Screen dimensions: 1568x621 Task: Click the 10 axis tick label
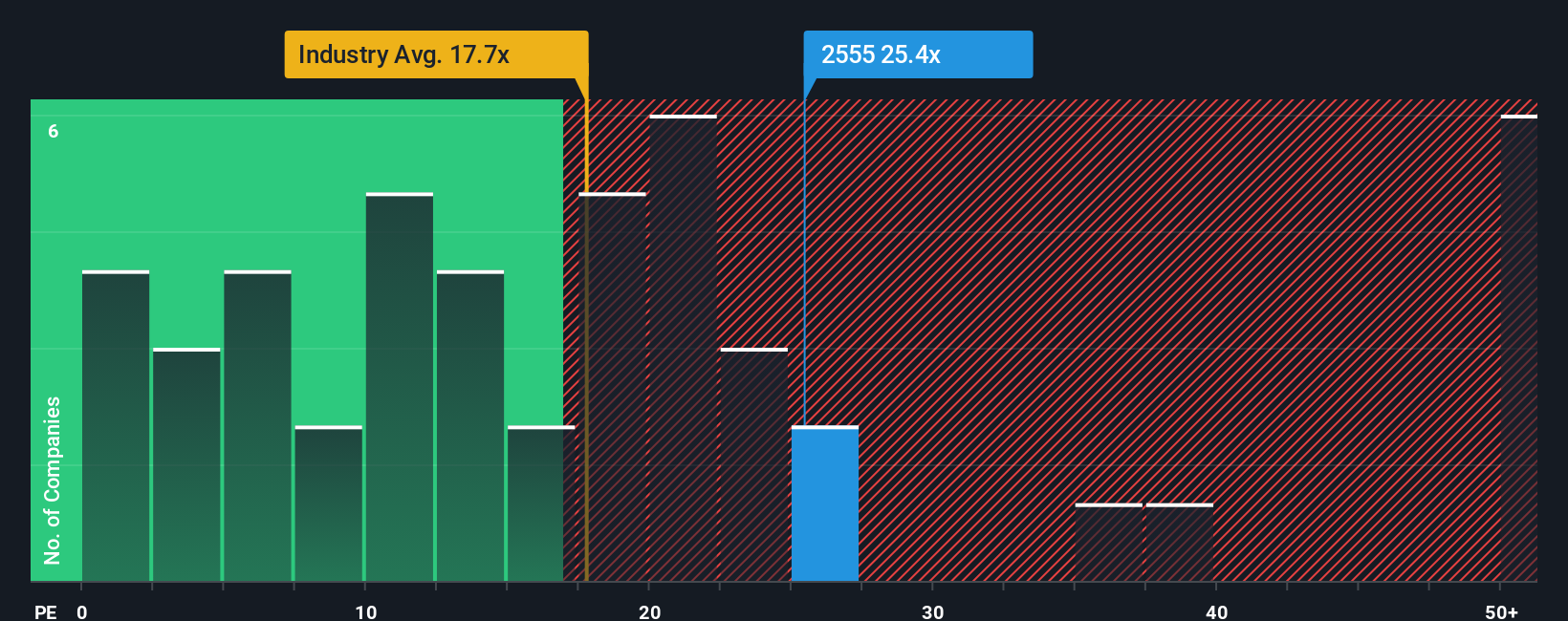[366, 611]
